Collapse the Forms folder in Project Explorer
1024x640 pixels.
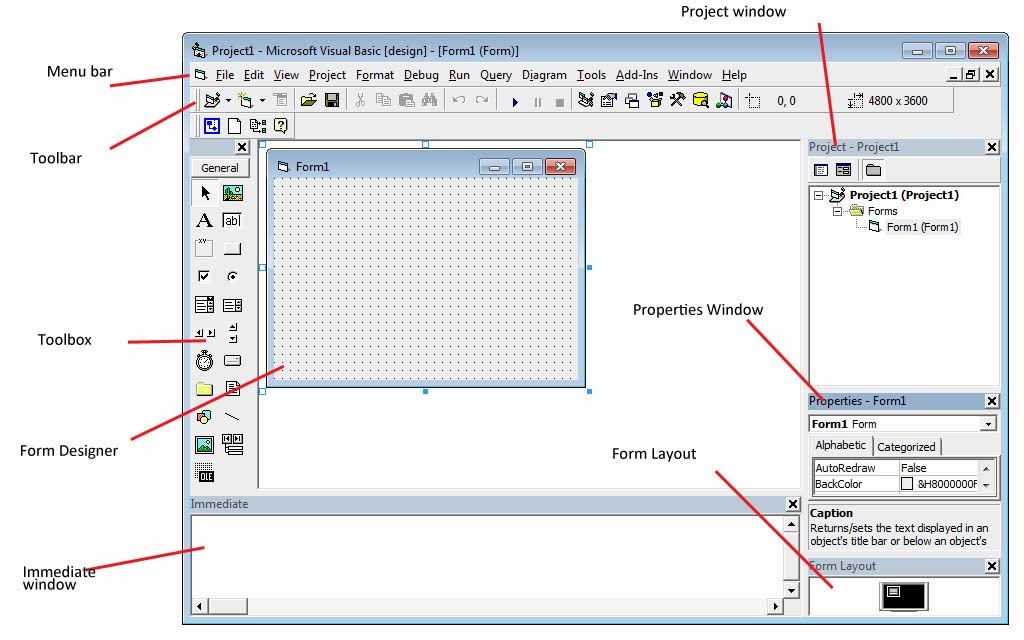tap(837, 211)
